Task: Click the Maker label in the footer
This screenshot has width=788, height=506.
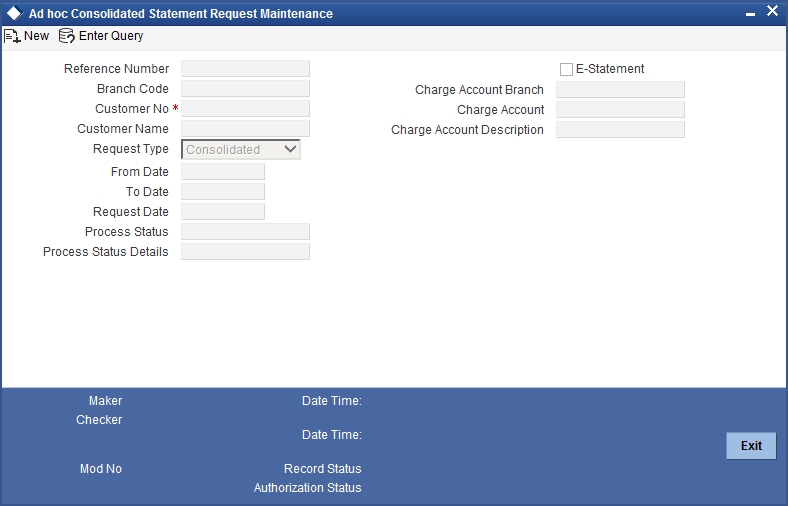Action: [106, 401]
